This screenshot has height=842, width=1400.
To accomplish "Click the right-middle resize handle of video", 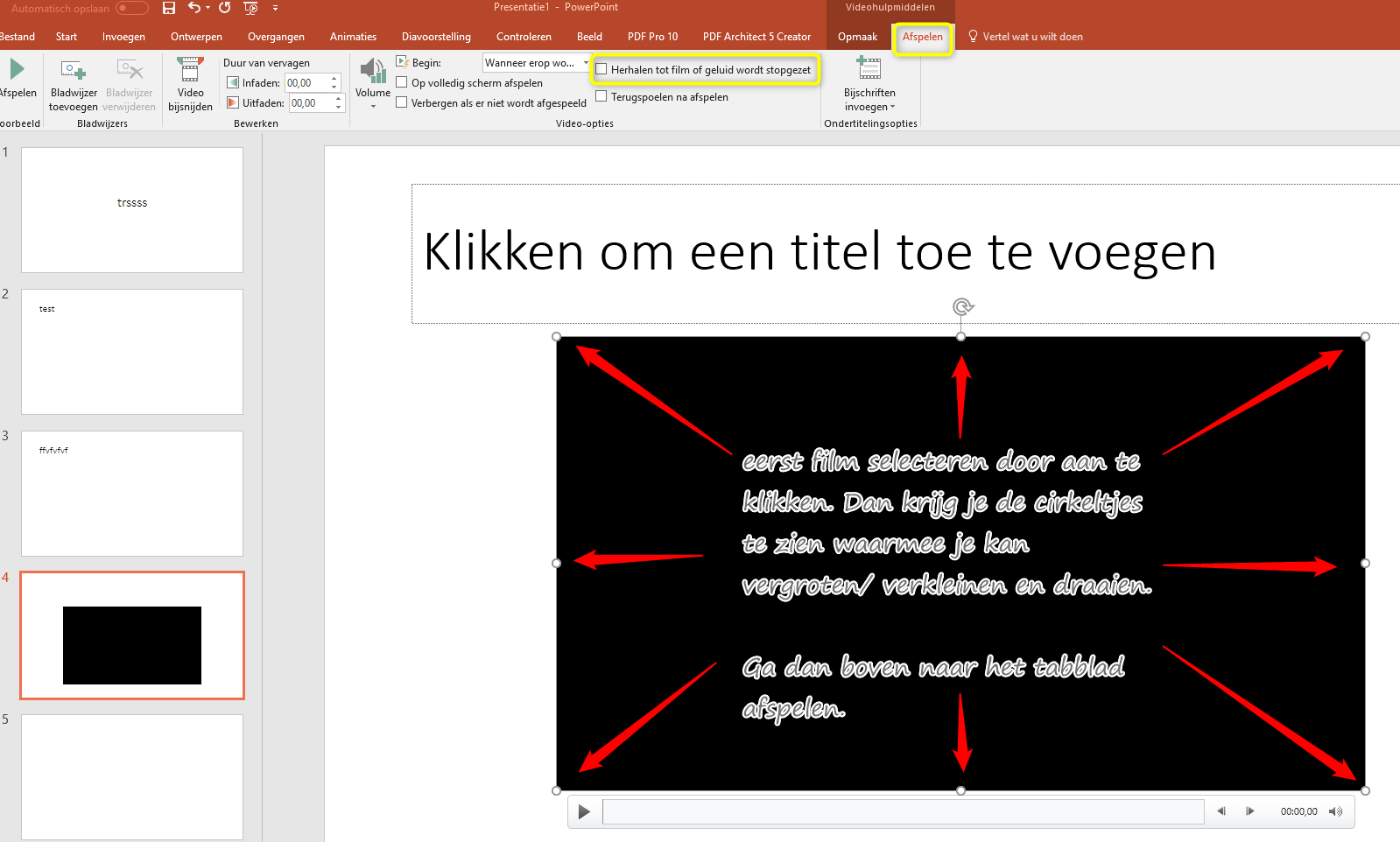I will [x=1365, y=564].
